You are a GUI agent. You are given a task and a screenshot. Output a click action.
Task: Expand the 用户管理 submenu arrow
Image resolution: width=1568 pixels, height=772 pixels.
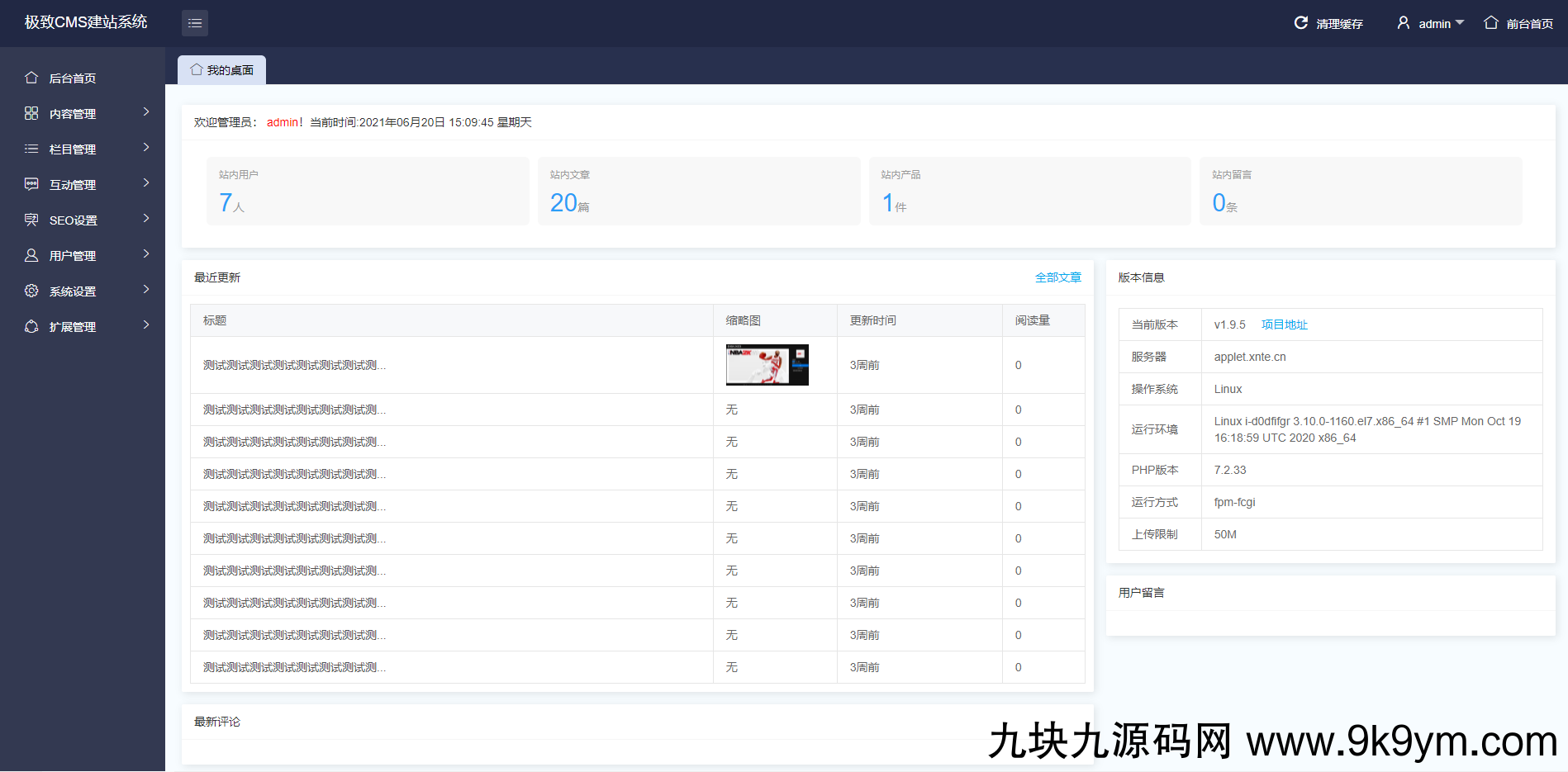tap(146, 254)
